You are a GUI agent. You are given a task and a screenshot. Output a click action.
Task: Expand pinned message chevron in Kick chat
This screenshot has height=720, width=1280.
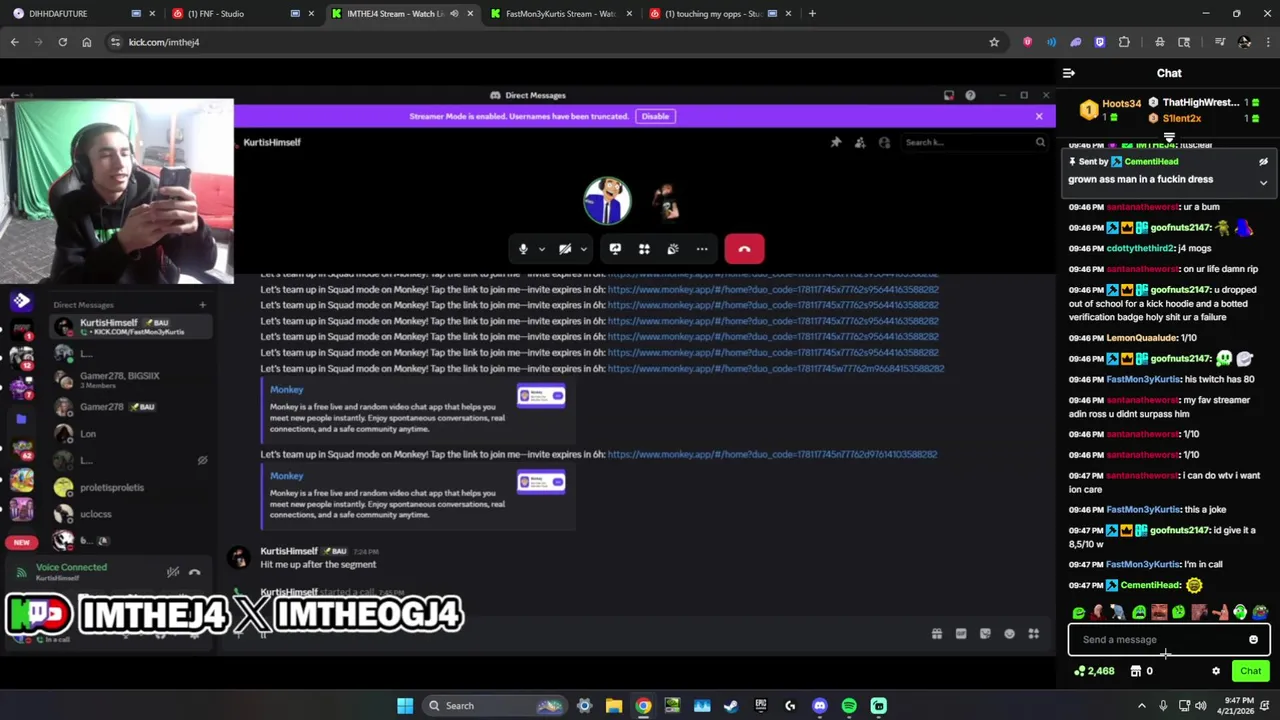pyautogui.click(x=1263, y=183)
